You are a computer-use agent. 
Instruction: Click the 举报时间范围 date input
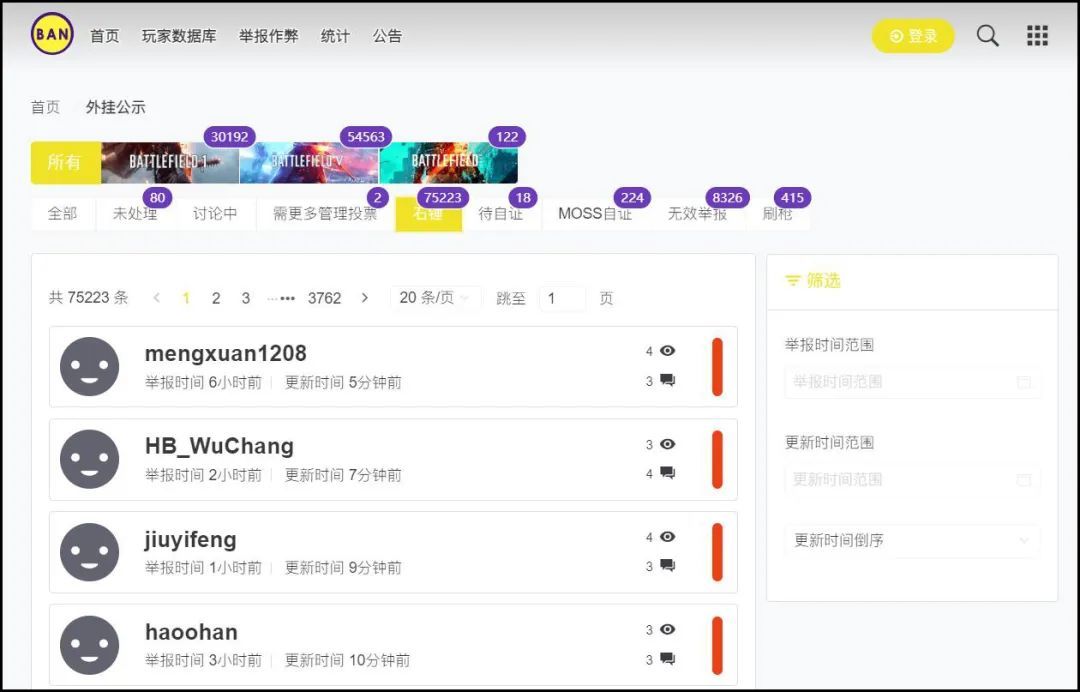[x=913, y=382]
